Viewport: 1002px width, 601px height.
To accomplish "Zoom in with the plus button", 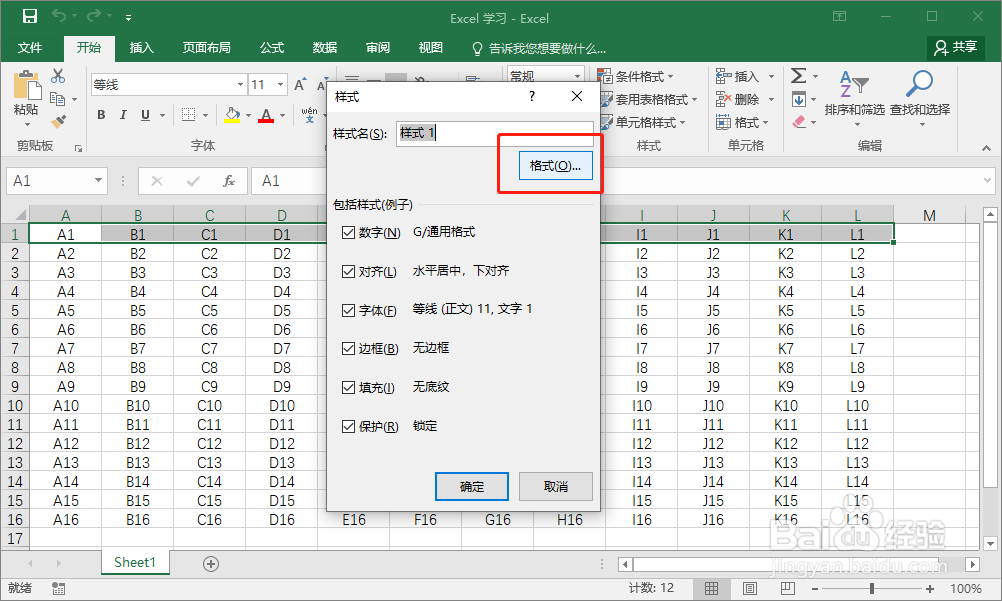I will (930, 588).
